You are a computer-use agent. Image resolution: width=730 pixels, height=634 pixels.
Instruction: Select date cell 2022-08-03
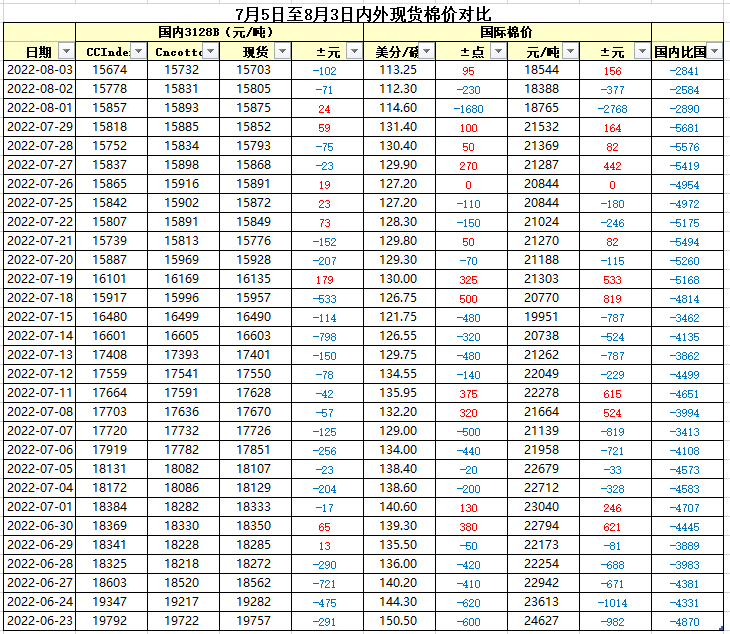pyautogui.click(x=40, y=70)
